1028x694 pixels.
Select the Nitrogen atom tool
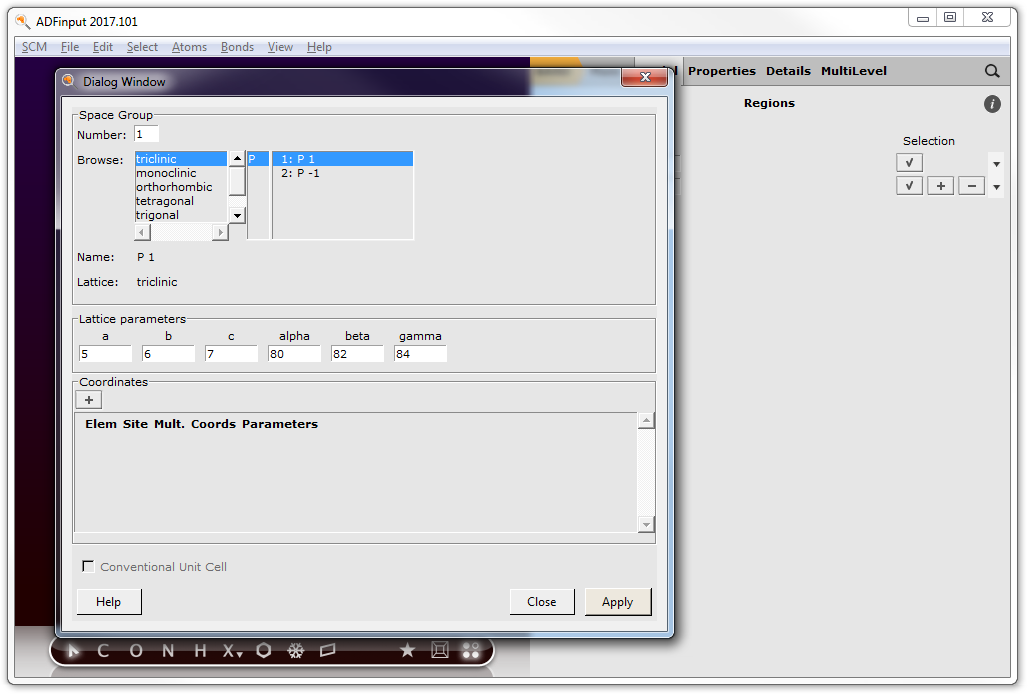point(168,651)
